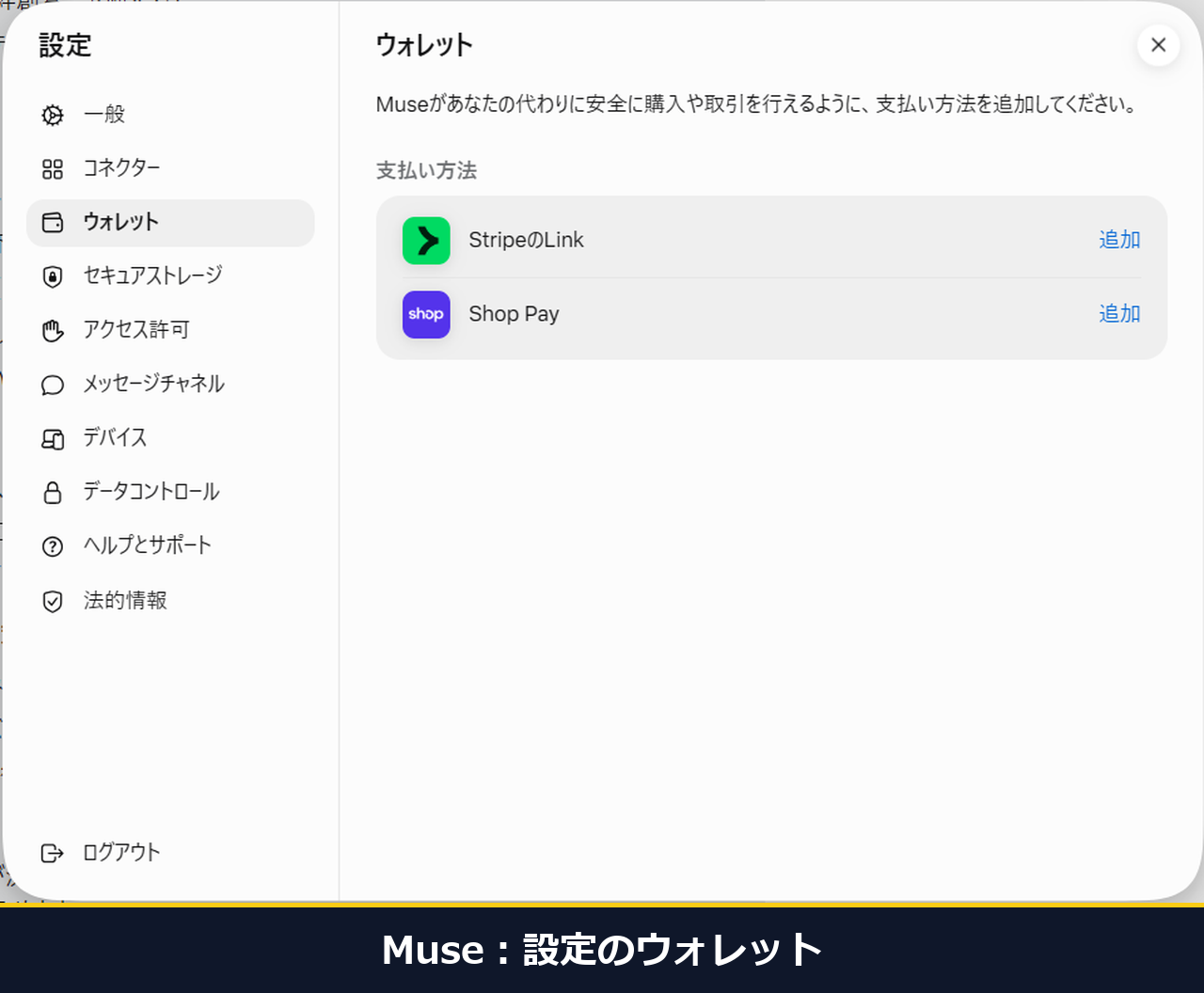Click the padlock icon beside データコントロール
Screen dimensions: 1204x993
pos(53,492)
